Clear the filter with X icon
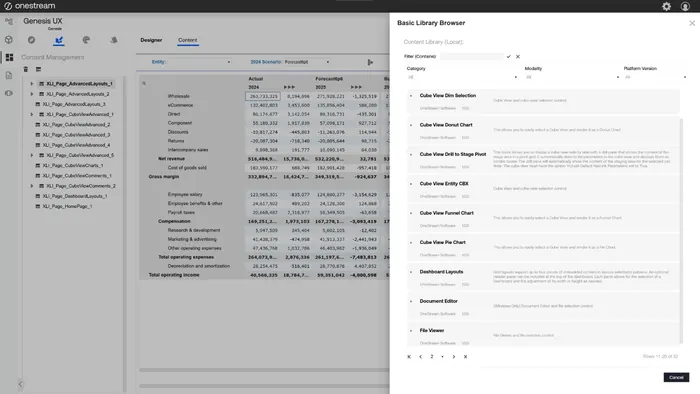 [518, 57]
